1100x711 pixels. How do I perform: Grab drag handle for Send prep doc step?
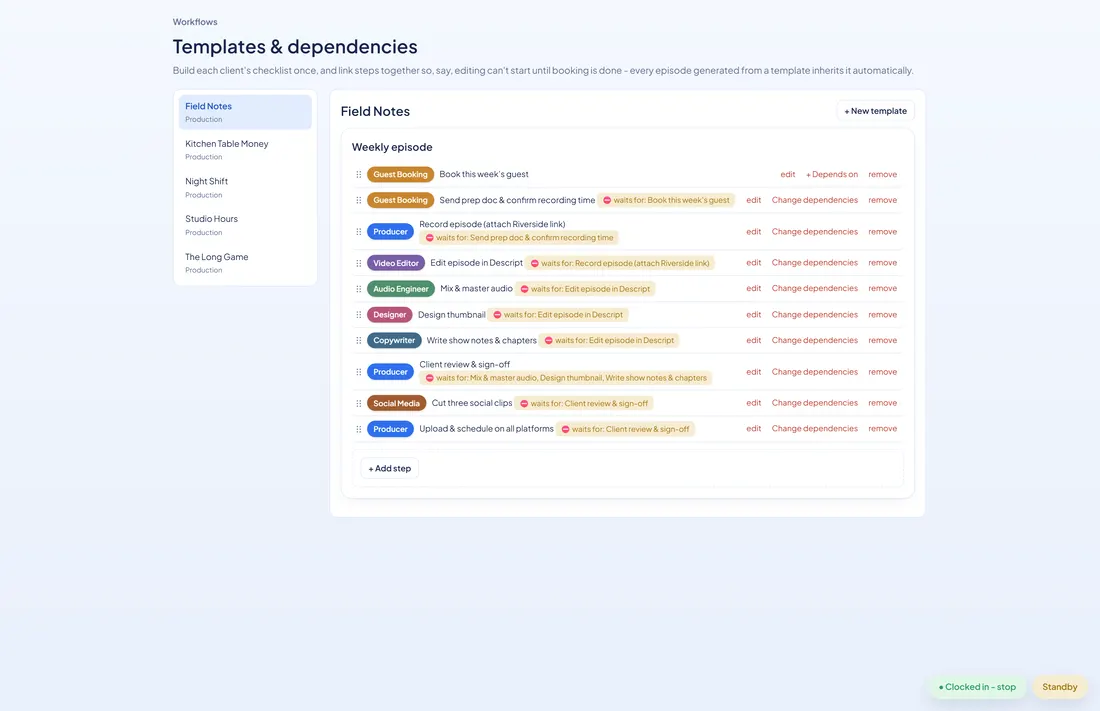pos(358,200)
